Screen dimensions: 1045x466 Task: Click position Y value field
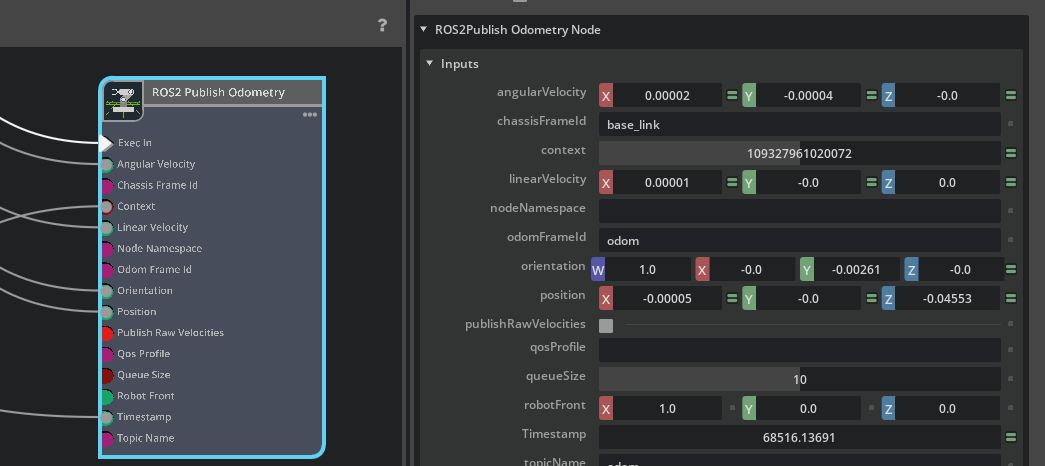tap(808, 299)
